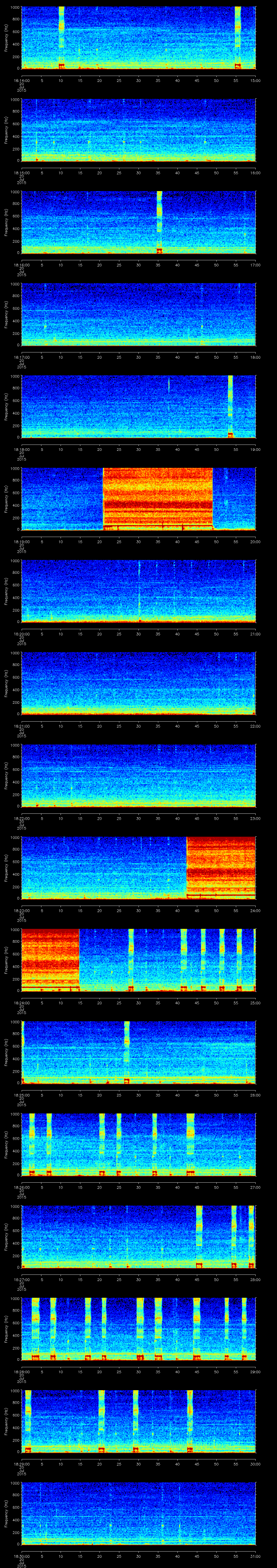Click the "30:00" end time label
Image resolution: width=277 pixels, height=1568 pixels.
click(x=255, y=1464)
